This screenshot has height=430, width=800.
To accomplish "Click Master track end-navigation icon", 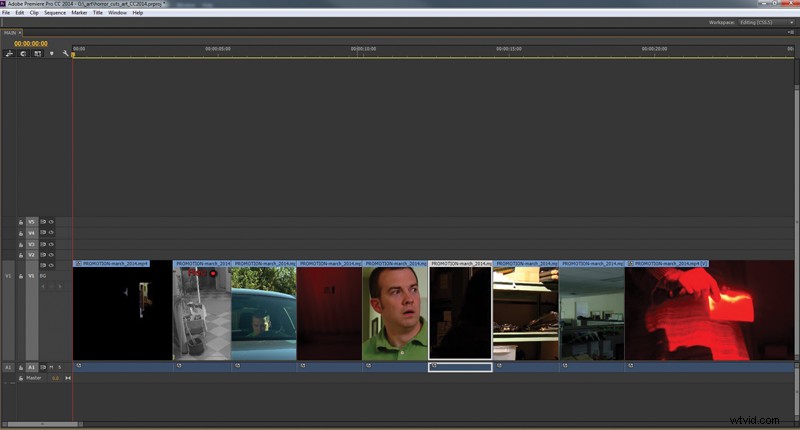I will 68,378.
